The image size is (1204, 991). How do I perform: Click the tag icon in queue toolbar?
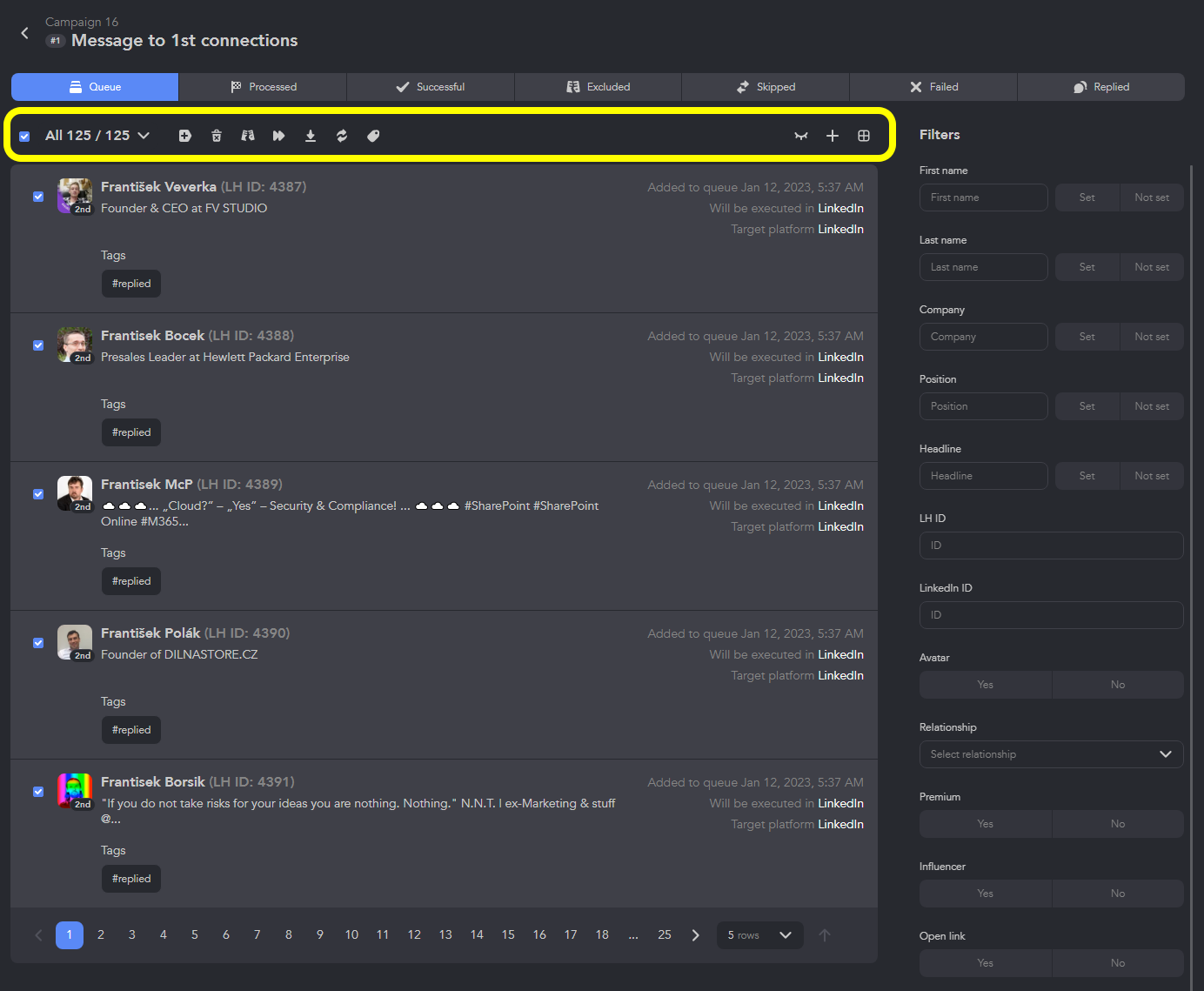tap(373, 136)
